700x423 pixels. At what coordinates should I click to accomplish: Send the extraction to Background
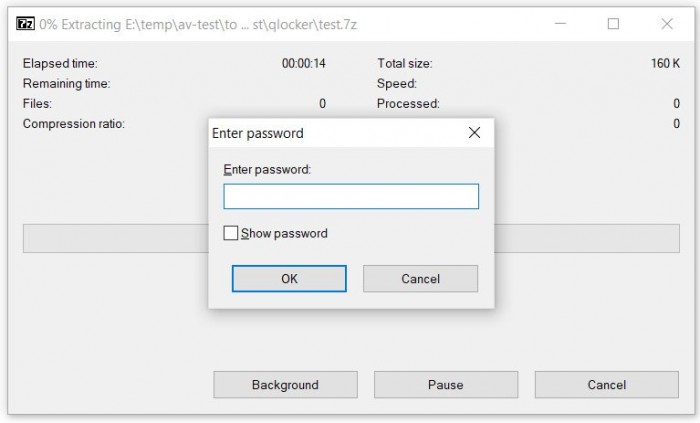(x=285, y=385)
